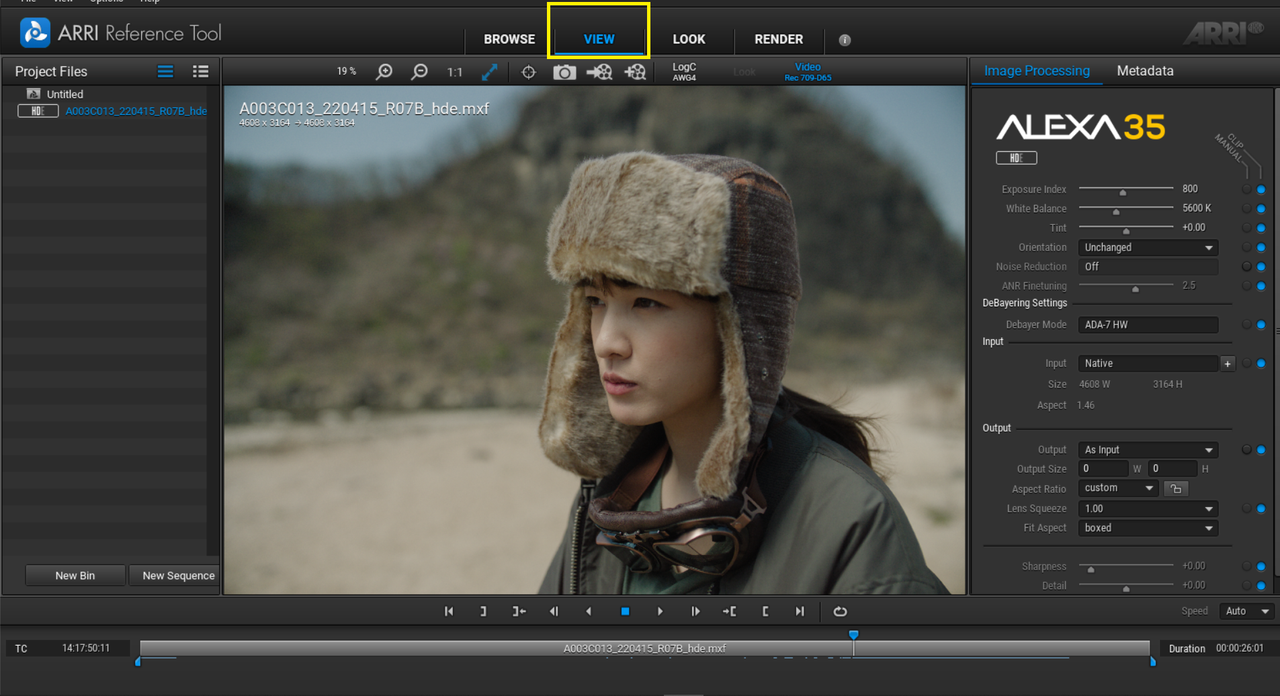
Task: Click the New Sequence button
Action: point(178,575)
